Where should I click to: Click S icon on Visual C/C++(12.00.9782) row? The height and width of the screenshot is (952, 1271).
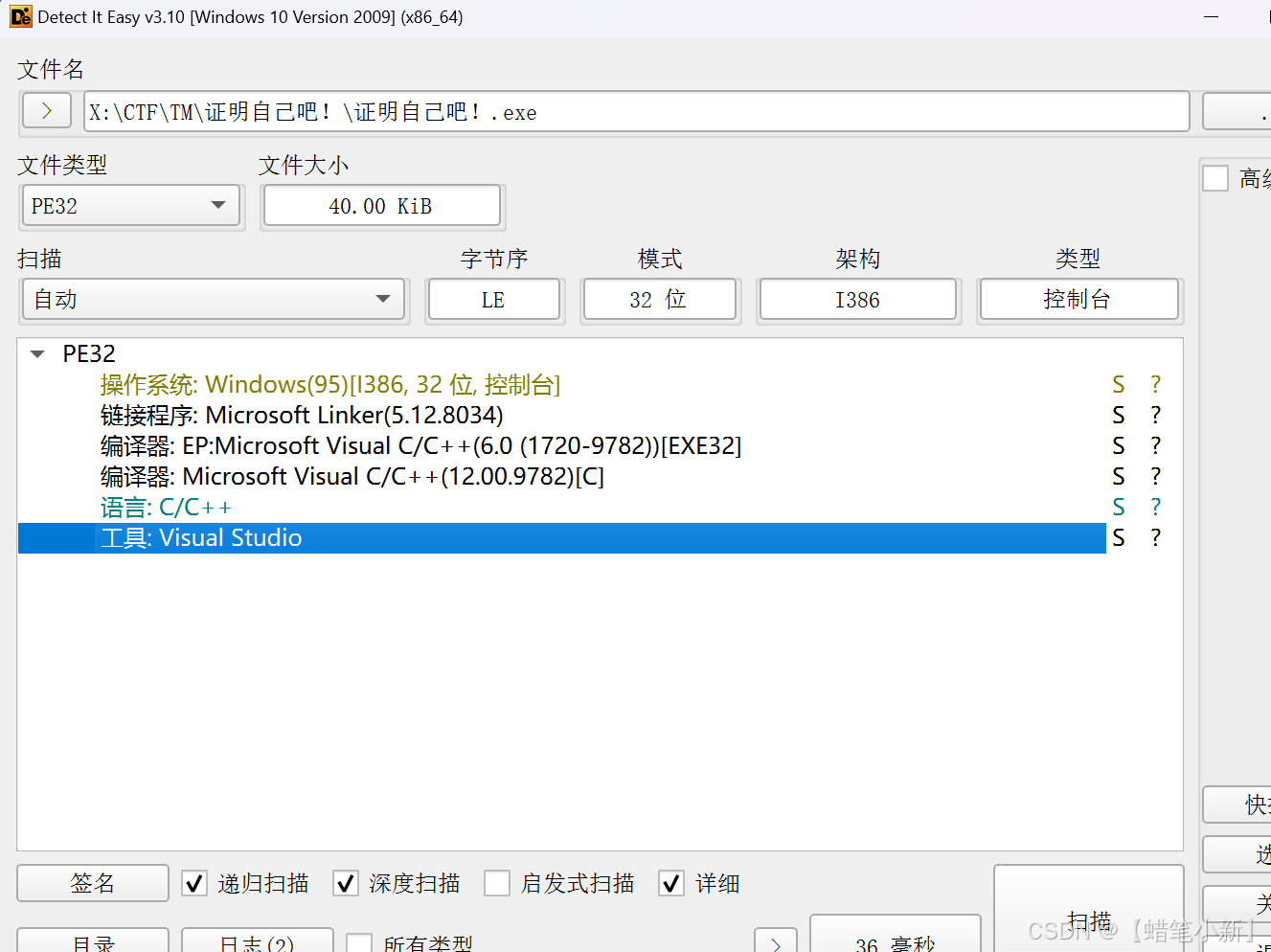click(1118, 477)
